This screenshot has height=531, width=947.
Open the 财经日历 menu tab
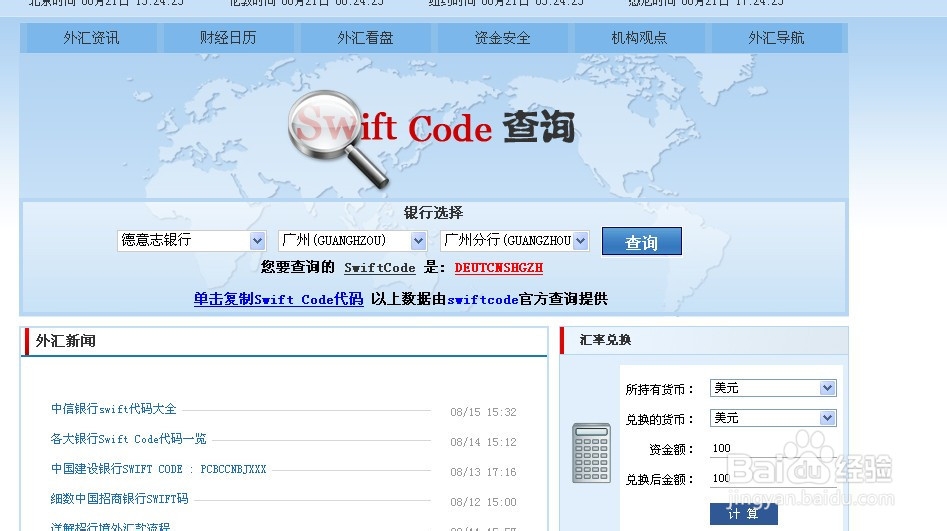[228, 38]
